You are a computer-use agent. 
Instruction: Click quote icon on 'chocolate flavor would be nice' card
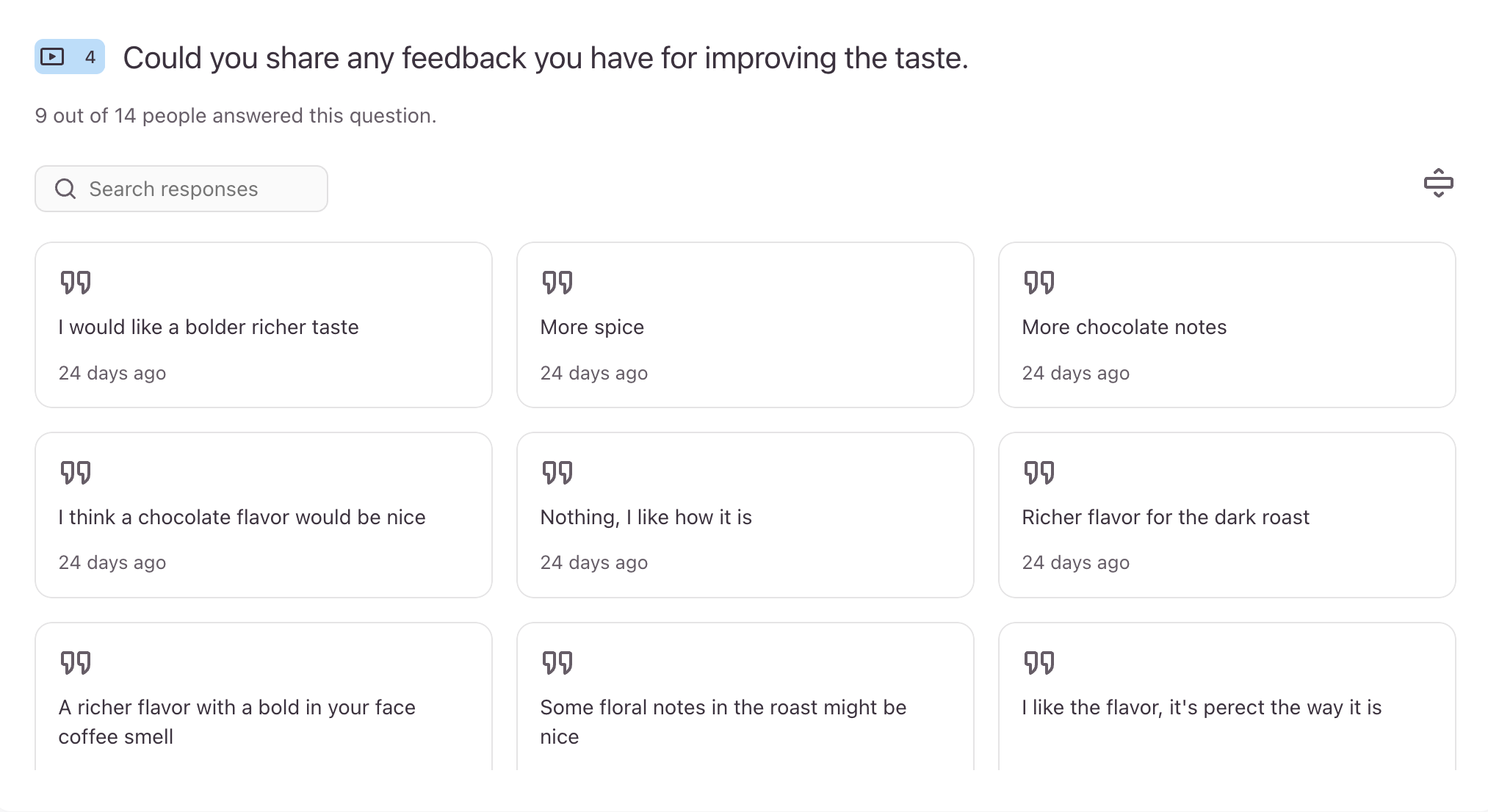[x=75, y=473]
